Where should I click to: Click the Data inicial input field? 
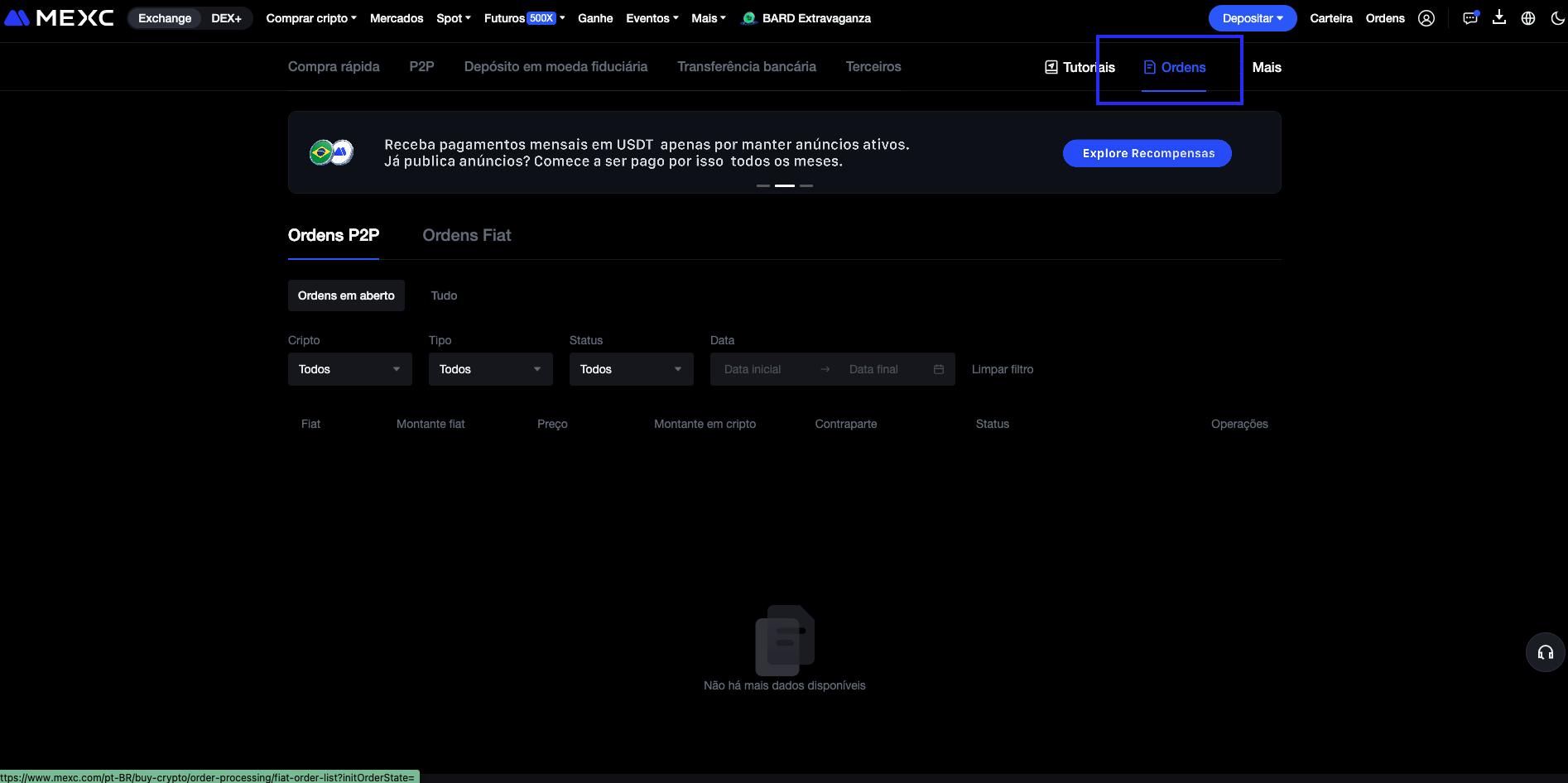click(x=753, y=369)
